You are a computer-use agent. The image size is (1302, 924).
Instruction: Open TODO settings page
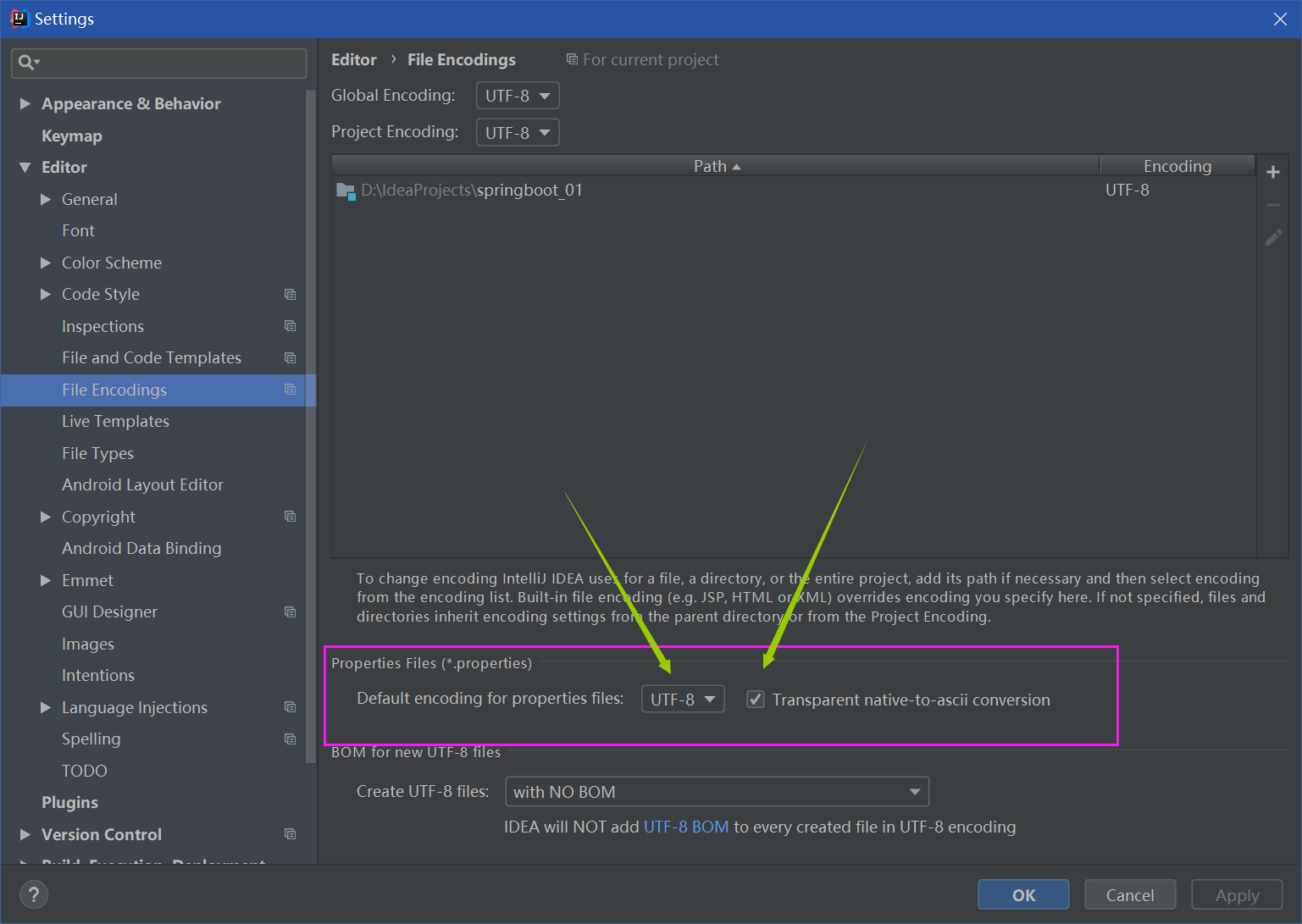click(x=84, y=771)
